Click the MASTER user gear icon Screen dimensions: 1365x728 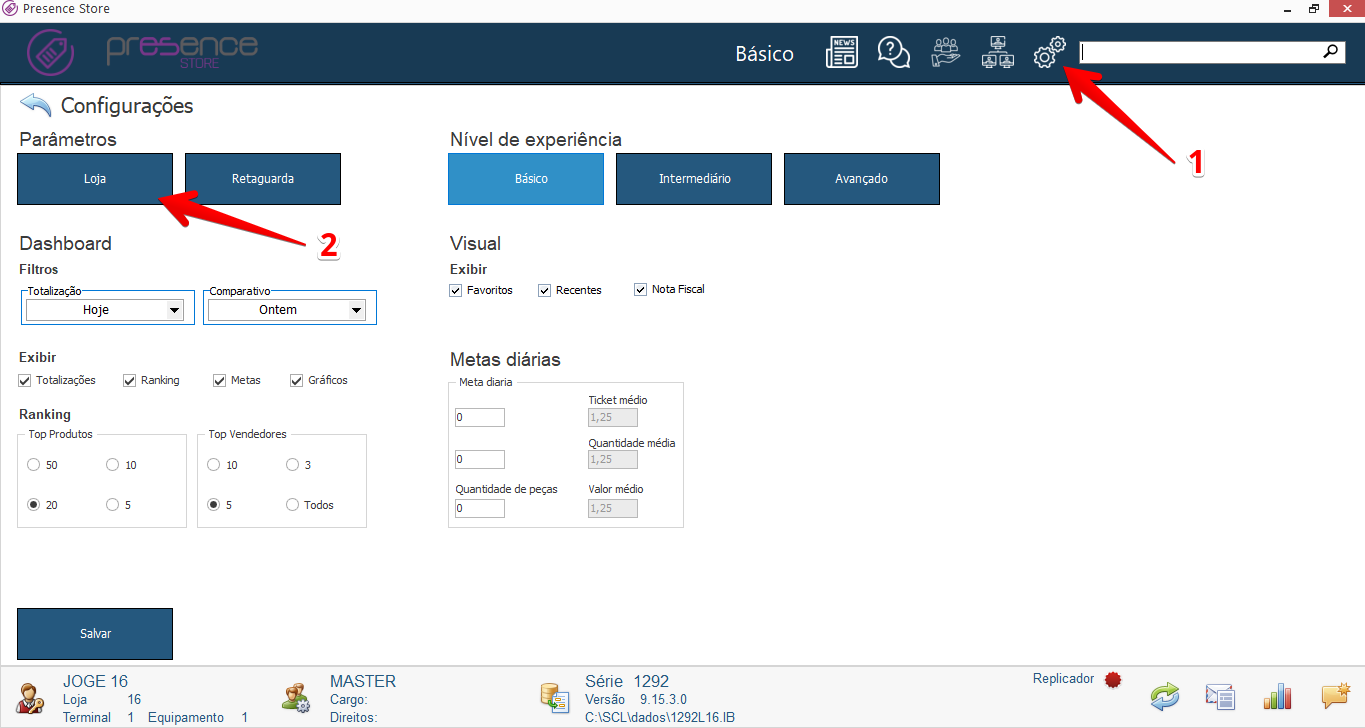[x=296, y=697]
